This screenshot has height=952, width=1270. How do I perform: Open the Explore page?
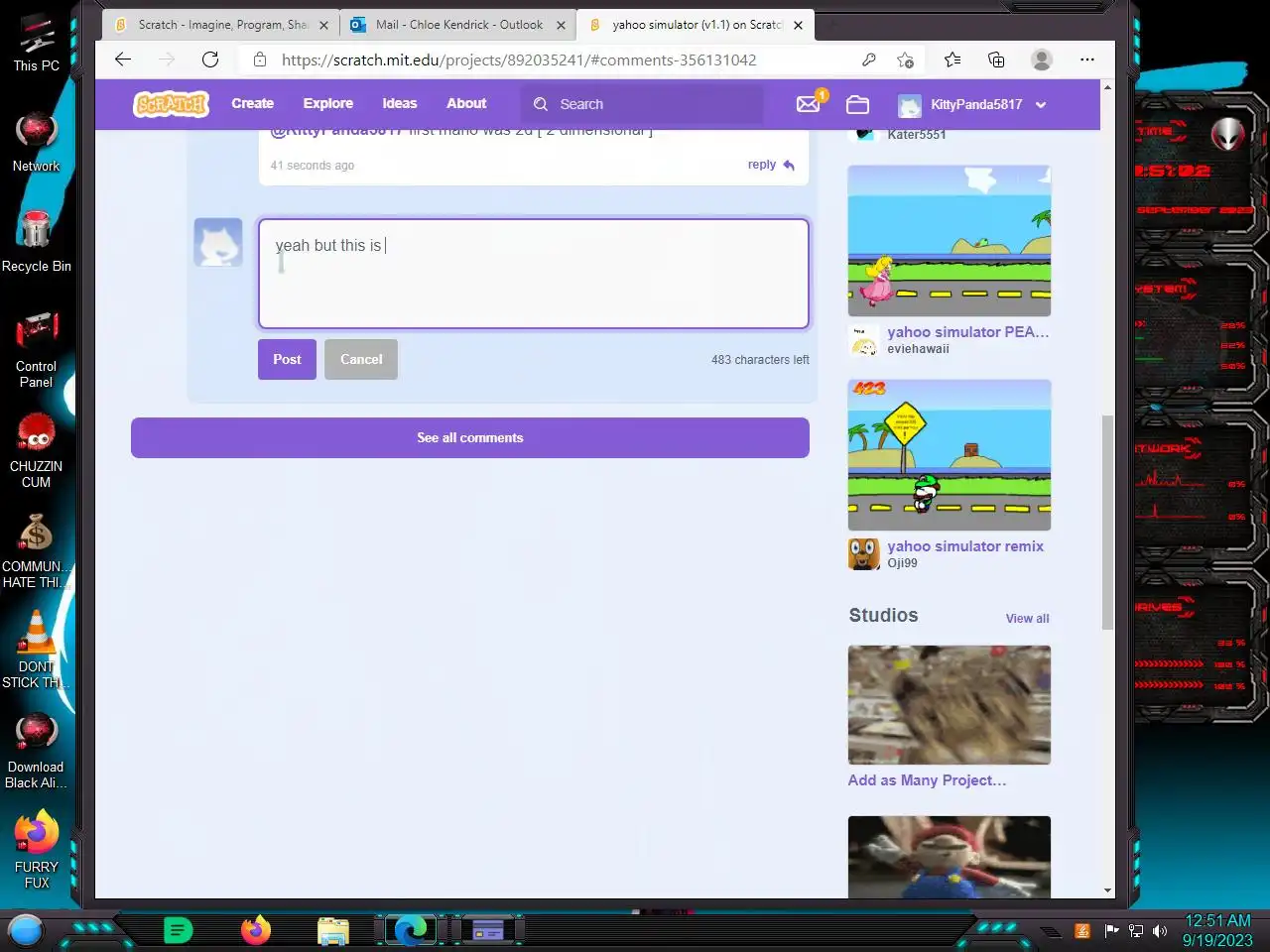(327, 103)
